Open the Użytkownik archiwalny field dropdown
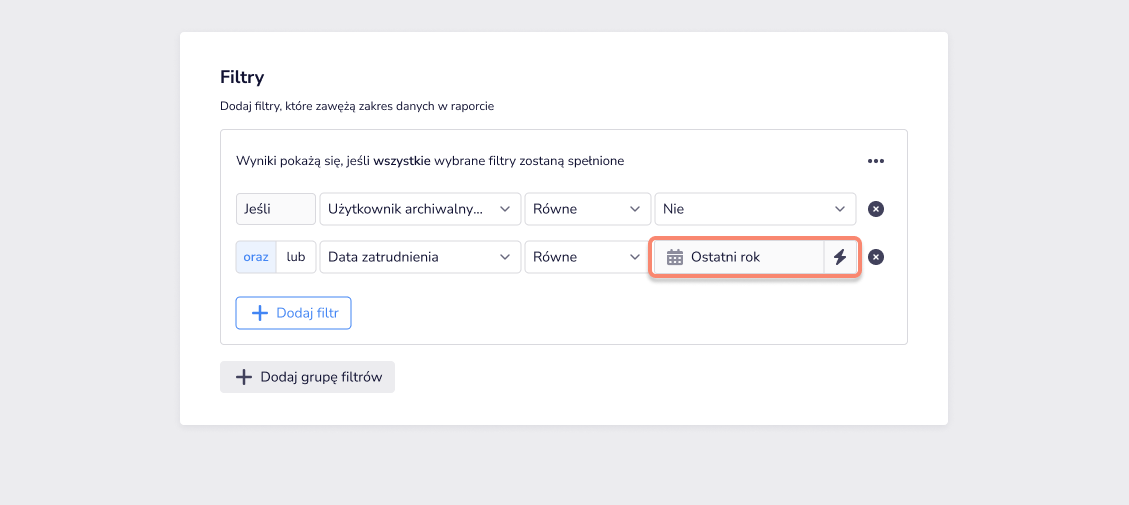 pyautogui.click(x=420, y=209)
